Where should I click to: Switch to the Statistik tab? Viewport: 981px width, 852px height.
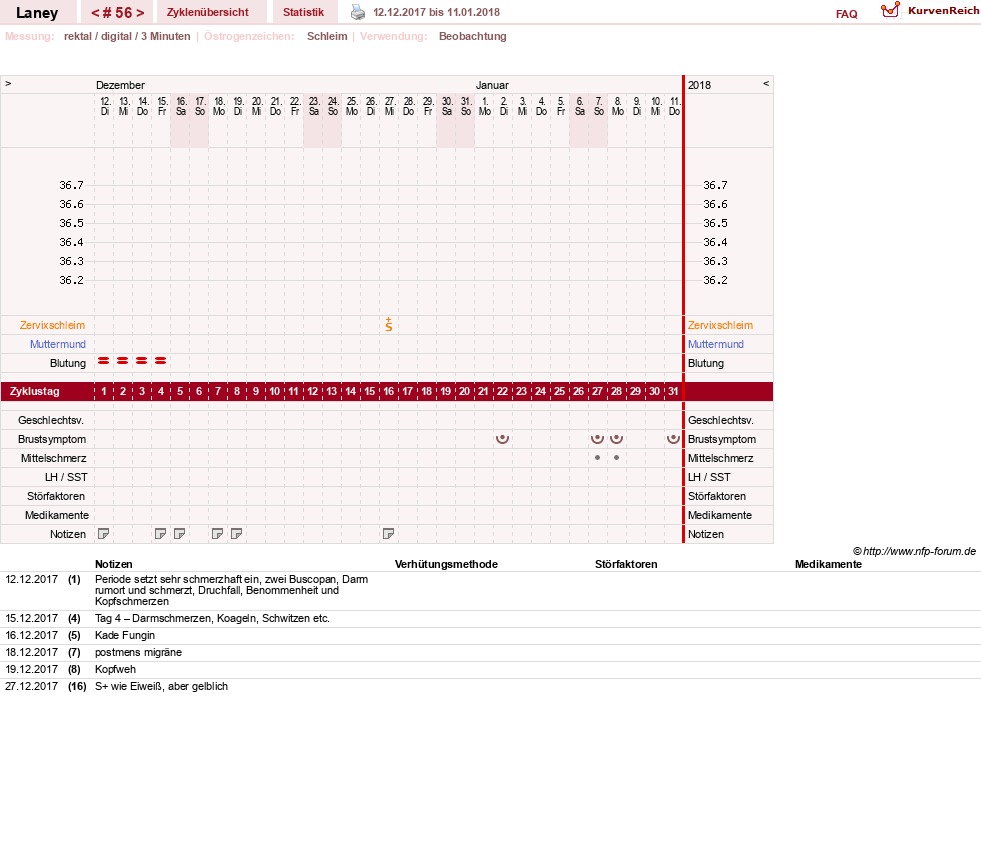[303, 12]
